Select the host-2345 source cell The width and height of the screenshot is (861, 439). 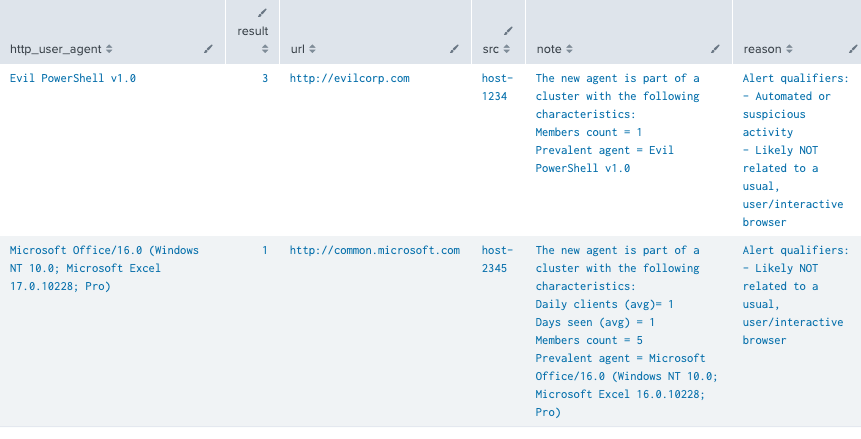pos(497,259)
